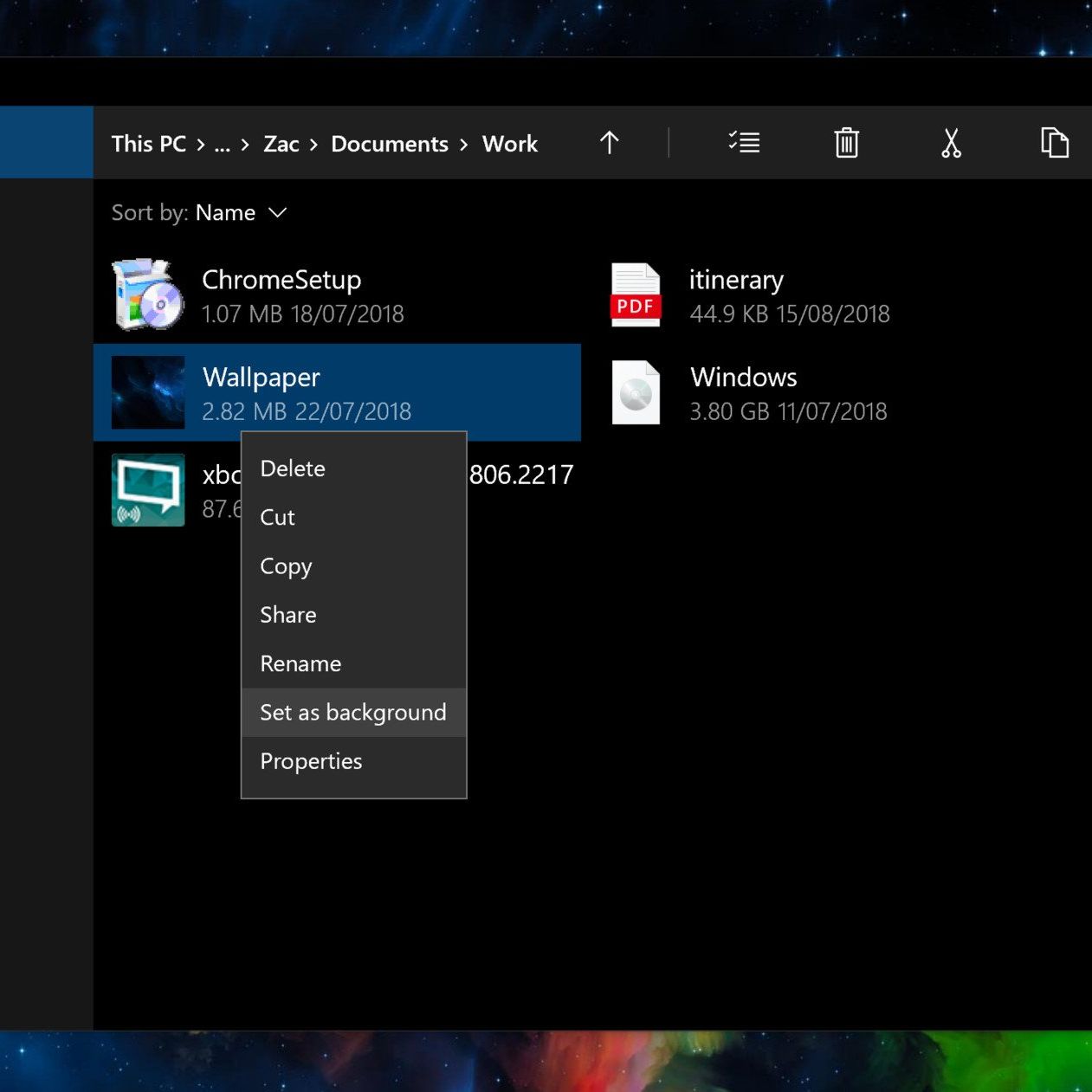Select the Wallpaper image thumbnail

[x=148, y=392]
